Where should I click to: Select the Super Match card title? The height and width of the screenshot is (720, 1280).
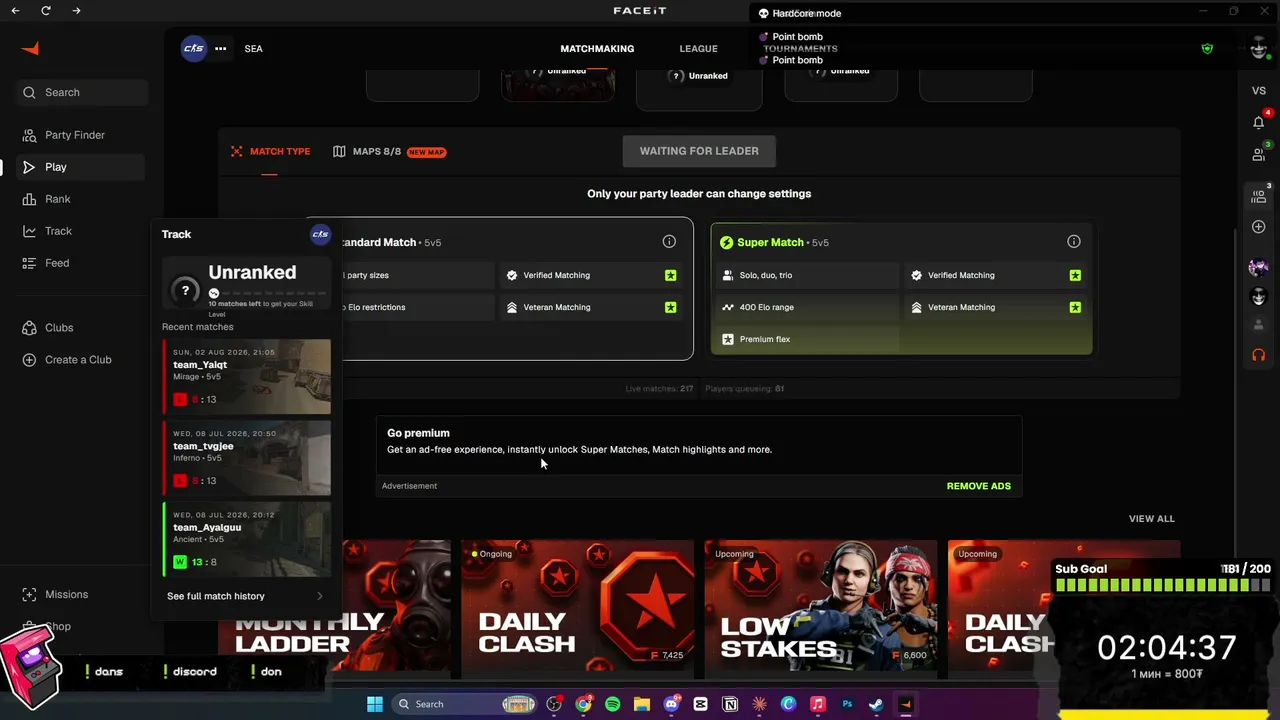(770, 242)
